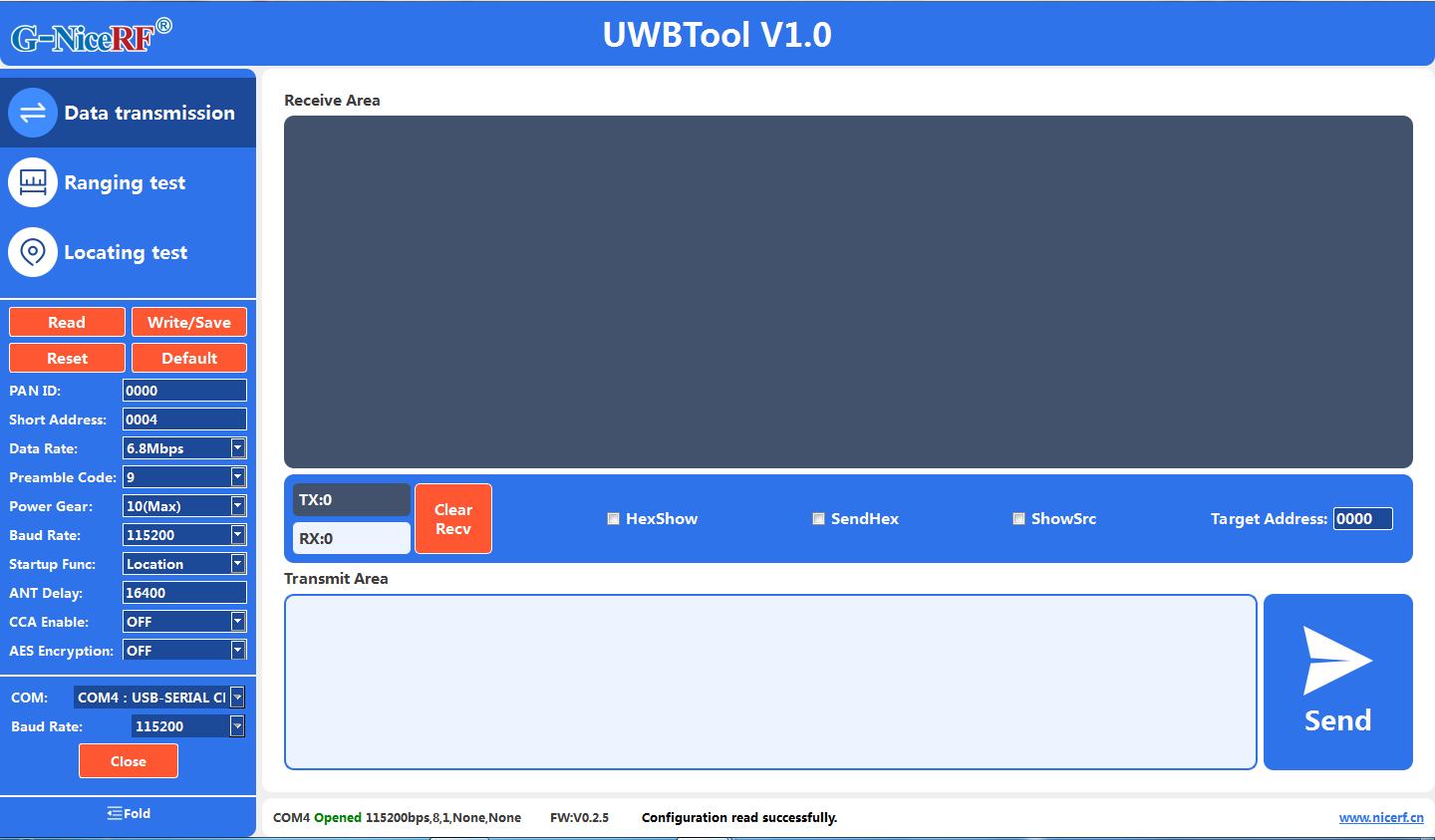
Task: Open the www.nicerf.cn link
Action: tap(1381, 817)
